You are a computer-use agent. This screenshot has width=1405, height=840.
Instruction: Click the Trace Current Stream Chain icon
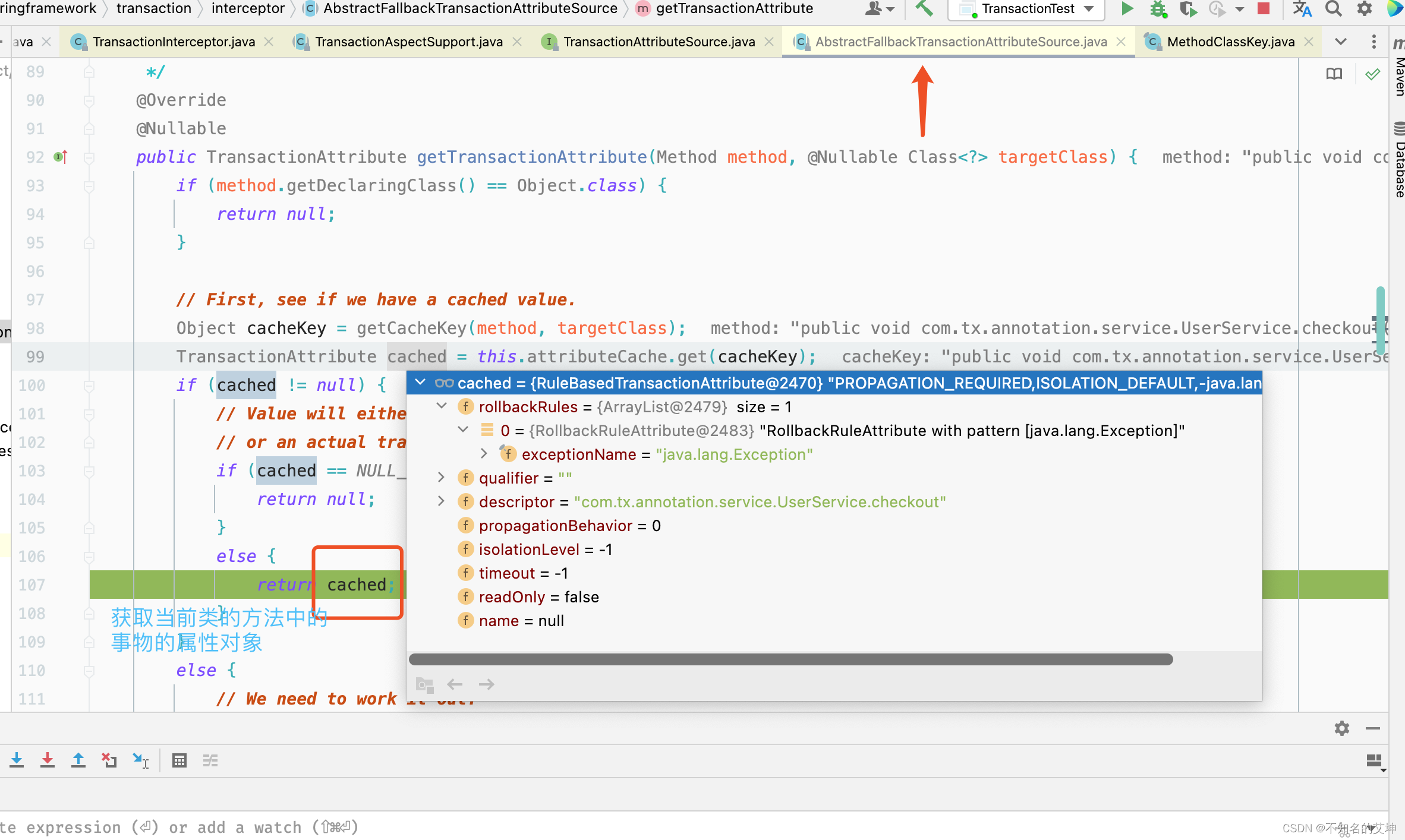[x=210, y=760]
